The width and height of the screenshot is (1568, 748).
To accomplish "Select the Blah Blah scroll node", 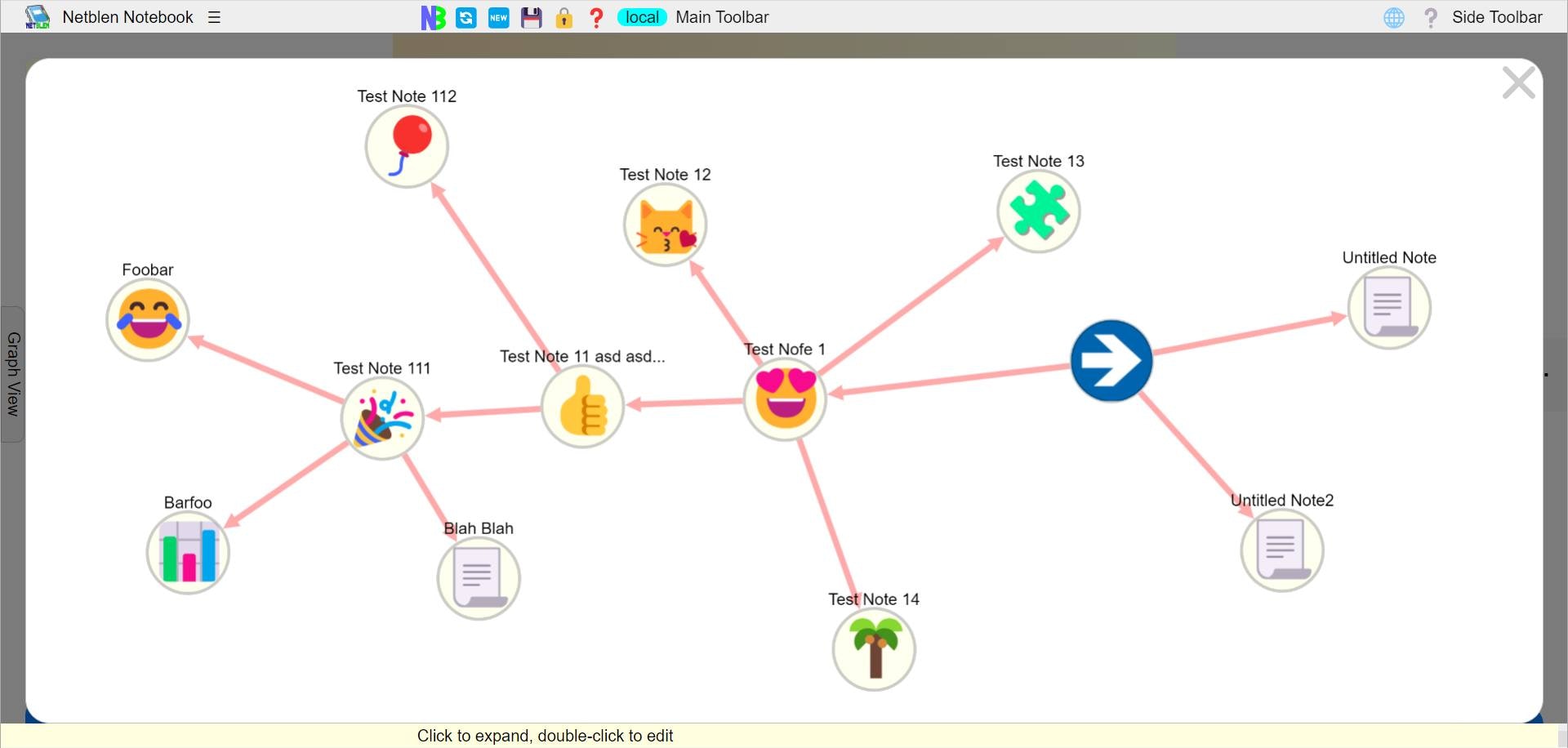I will pyautogui.click(x=479, y=578).
